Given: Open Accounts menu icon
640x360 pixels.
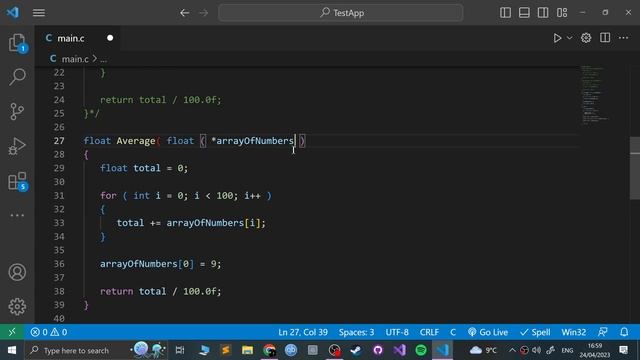Looking at the screenshot, I should click(17, 272).
